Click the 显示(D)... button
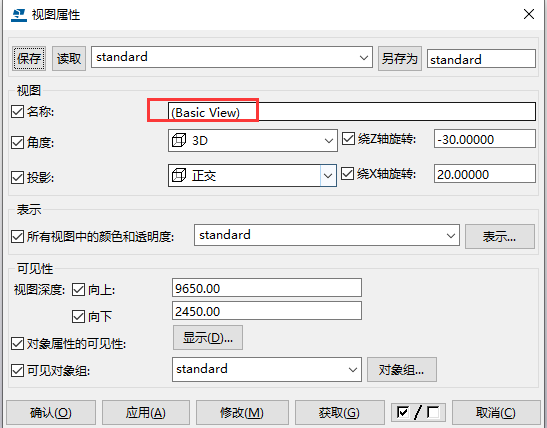The width and height of the screenshot is (547, 428). [x=208, y=338]
